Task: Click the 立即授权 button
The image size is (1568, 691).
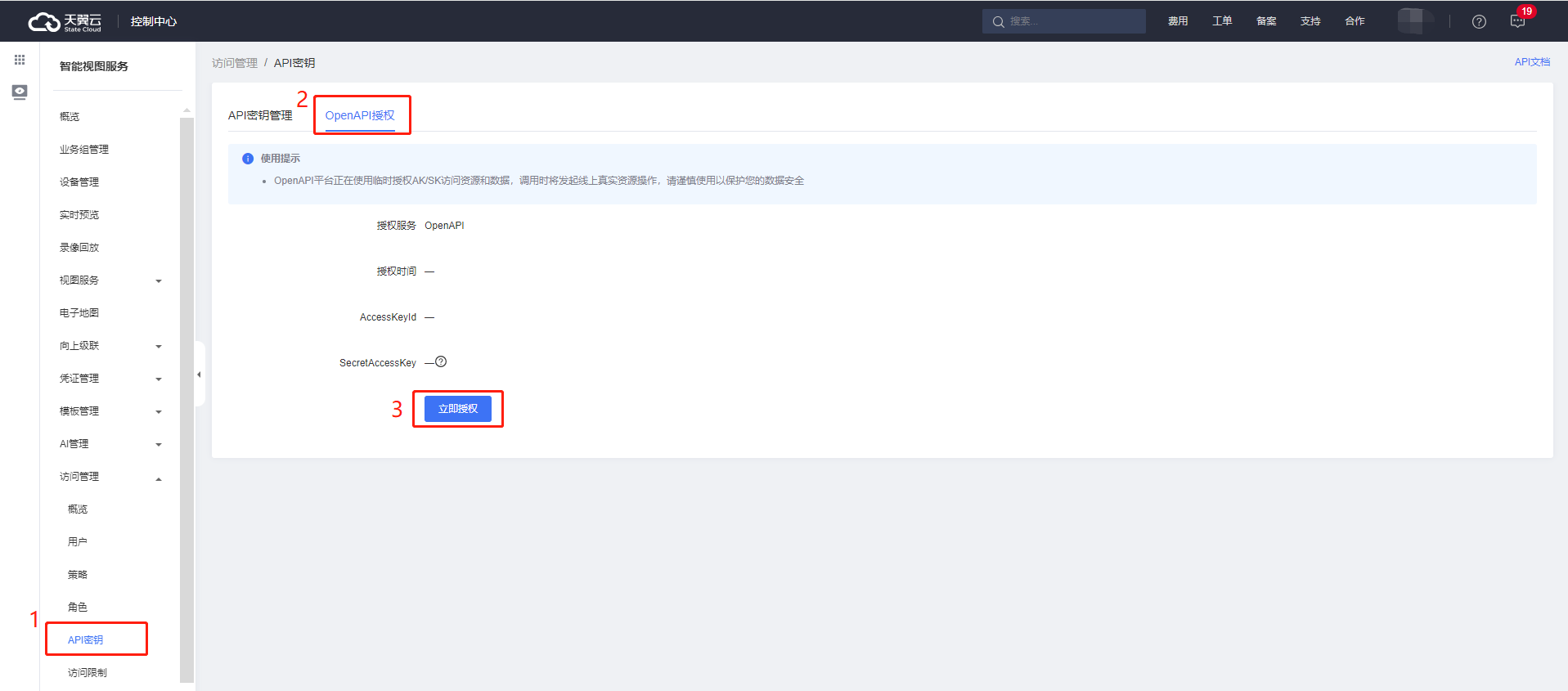Action: pyautogui.click(x=458, y=409)
